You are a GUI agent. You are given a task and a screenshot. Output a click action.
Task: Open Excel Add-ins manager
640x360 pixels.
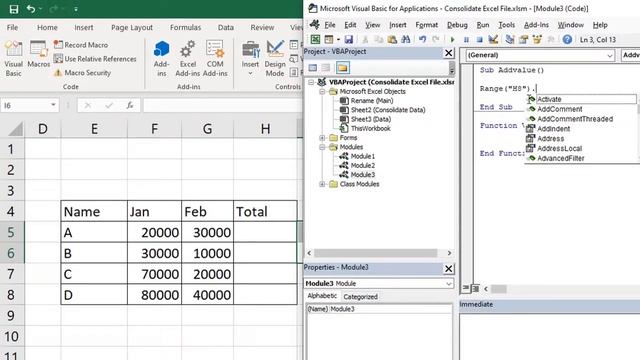pyautogui.click(x=188, y=59)
